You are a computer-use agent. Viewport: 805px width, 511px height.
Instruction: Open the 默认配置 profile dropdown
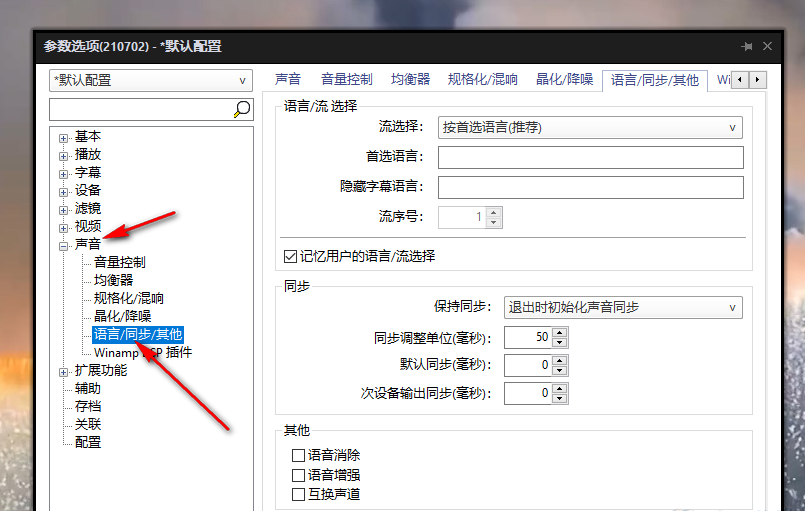(x=150, y=80)
